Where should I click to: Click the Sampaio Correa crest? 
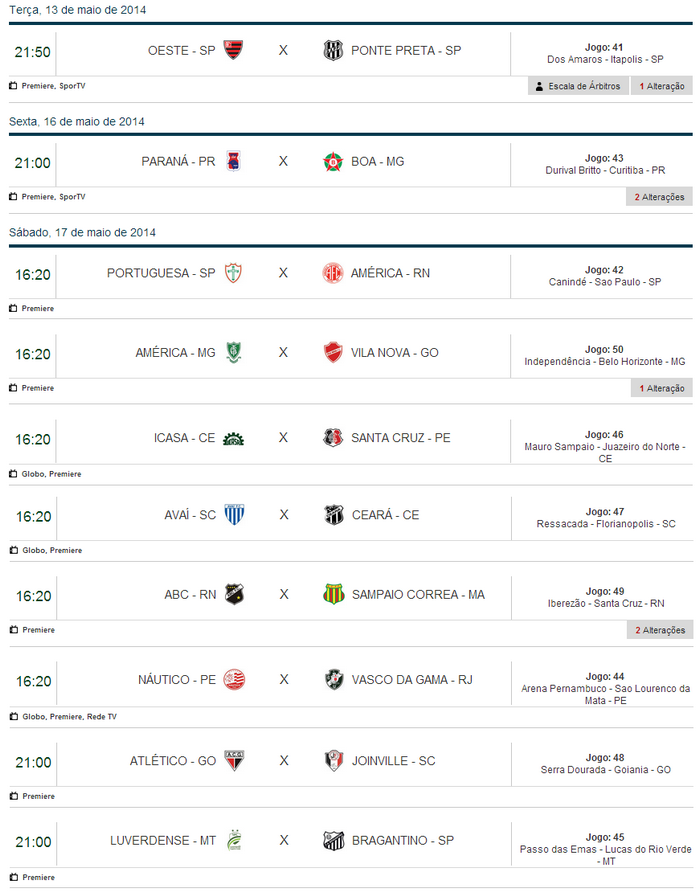pyautogui.click(x=333, y=594)
